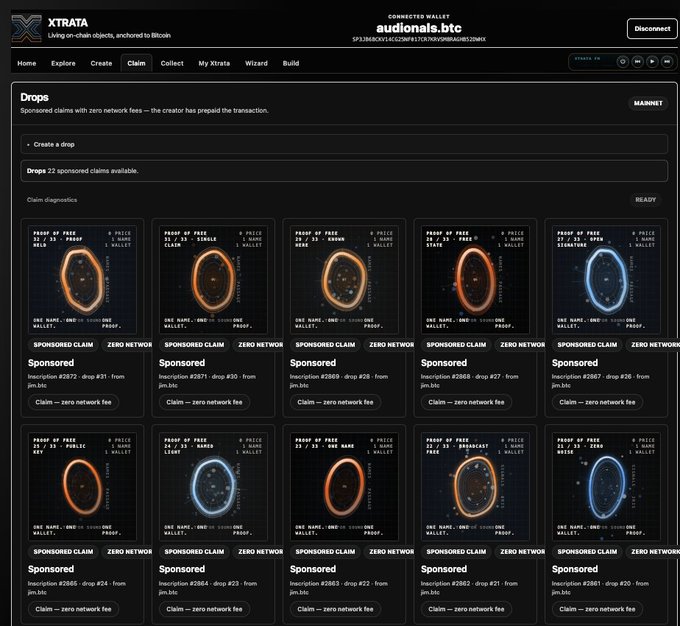Open the 28 / 33 Free State artwork thumbnail
The width and height of the screenshot is (680, 626).
(x=475, y=280)
